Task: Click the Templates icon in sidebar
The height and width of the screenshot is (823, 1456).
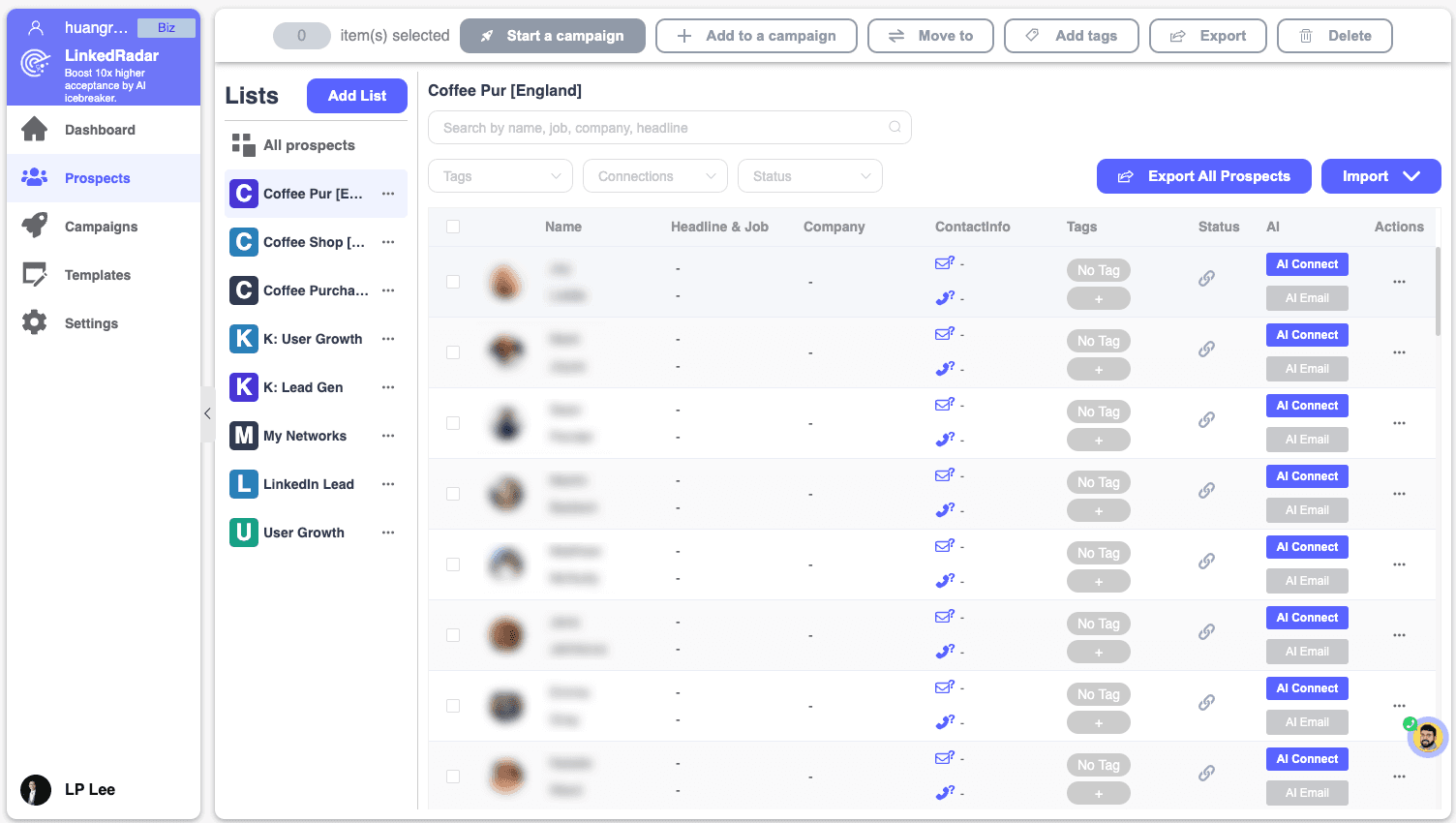Action: [35, 274]
